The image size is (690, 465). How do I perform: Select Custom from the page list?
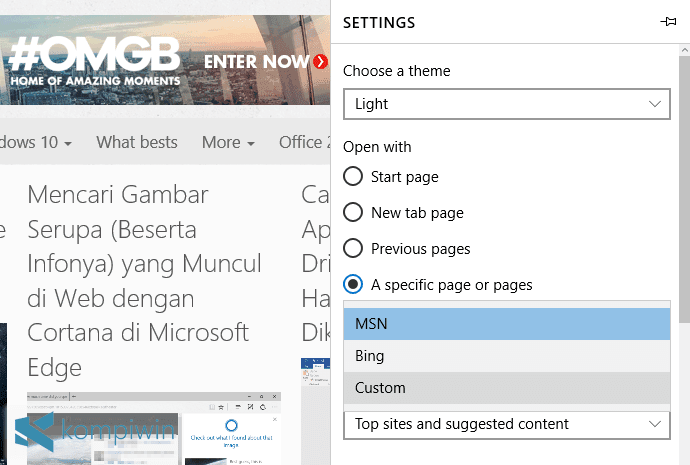pos(506,388)
